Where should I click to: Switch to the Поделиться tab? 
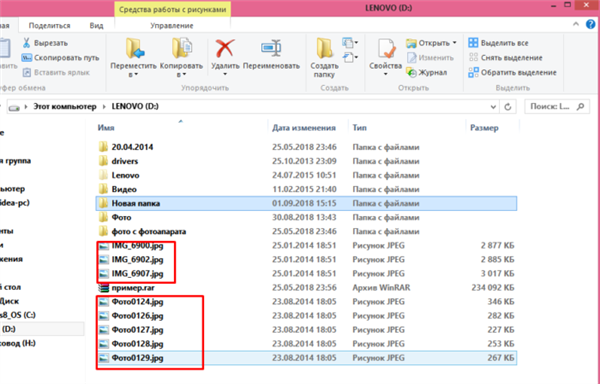coord(49,26)
